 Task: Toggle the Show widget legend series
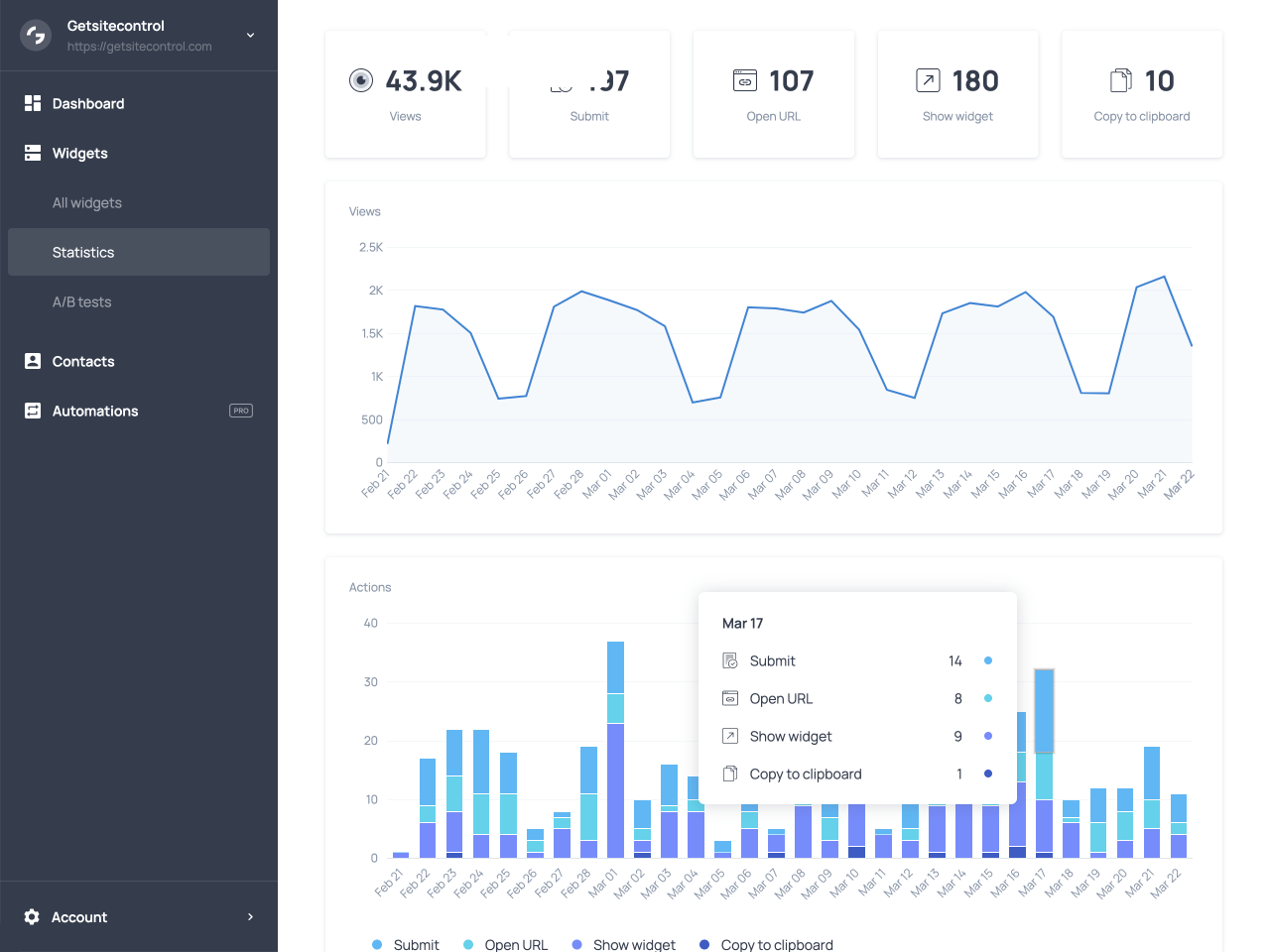tap(623, 945)
